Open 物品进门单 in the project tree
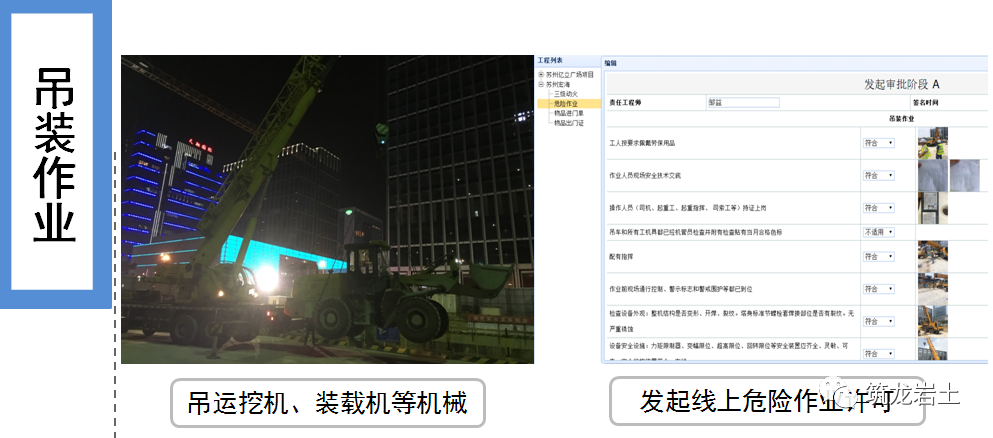 [568, 113]
